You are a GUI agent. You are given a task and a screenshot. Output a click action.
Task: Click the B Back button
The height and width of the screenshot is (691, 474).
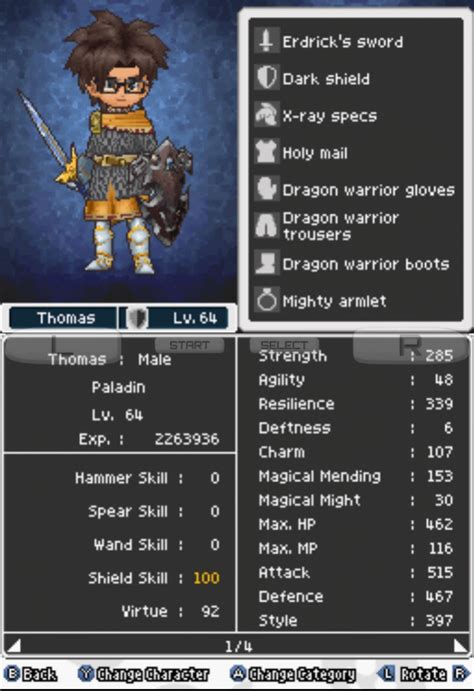coord(31,674)
